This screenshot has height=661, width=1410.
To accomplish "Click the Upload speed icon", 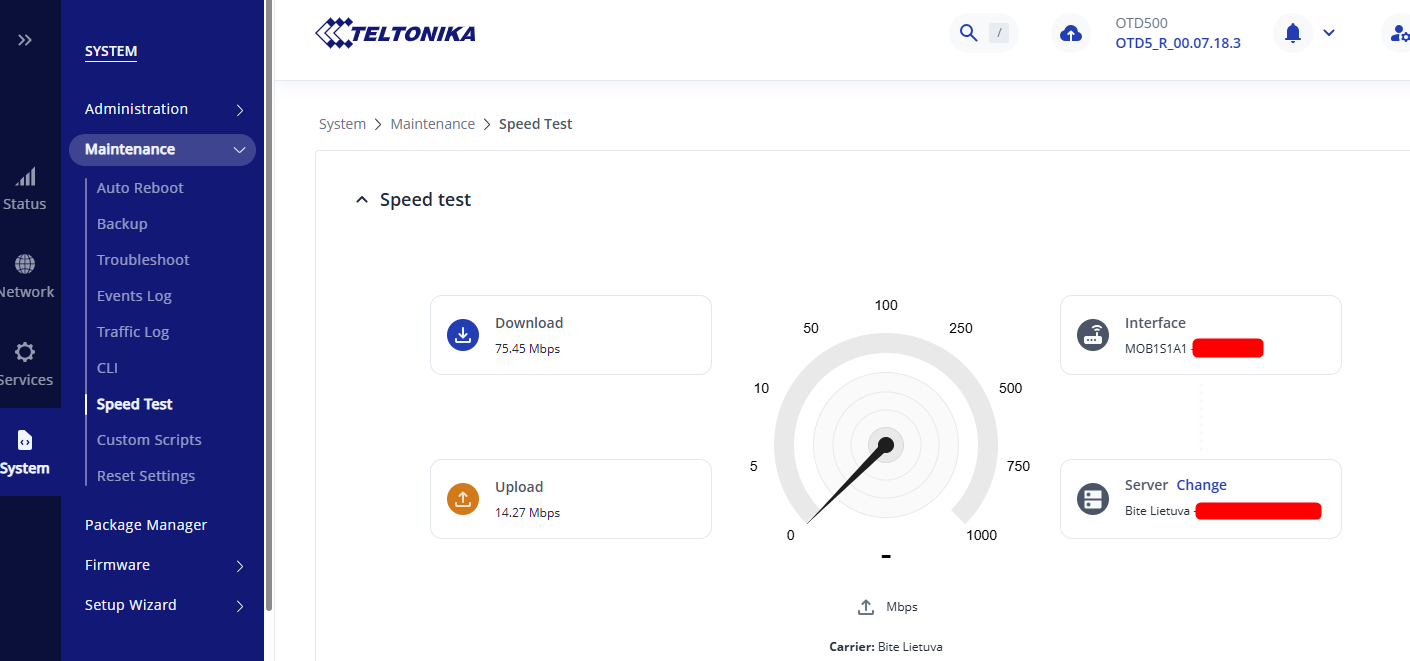I will (462, 498).
